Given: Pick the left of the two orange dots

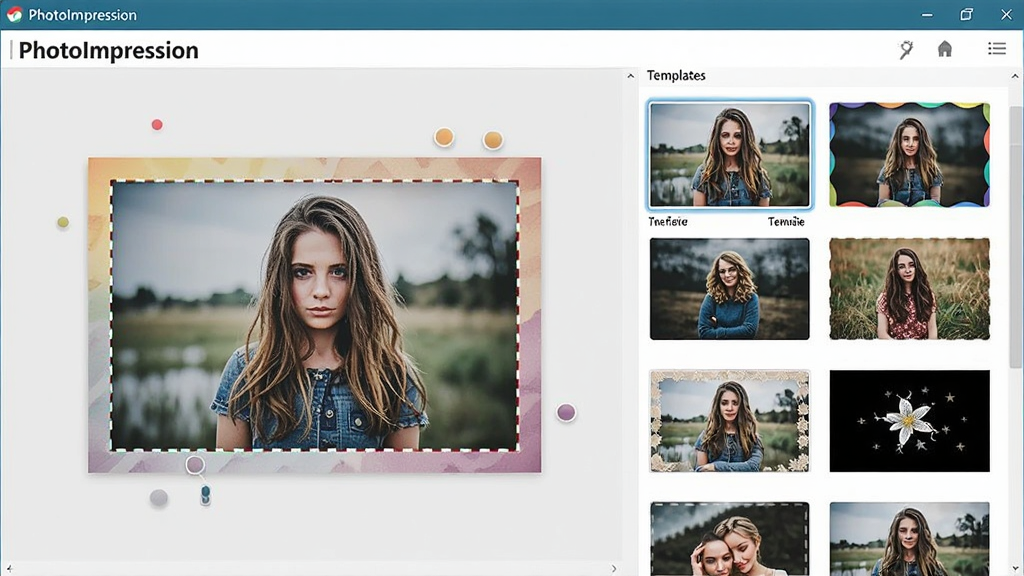Looking at the screenshot, I should coord(443,137).
